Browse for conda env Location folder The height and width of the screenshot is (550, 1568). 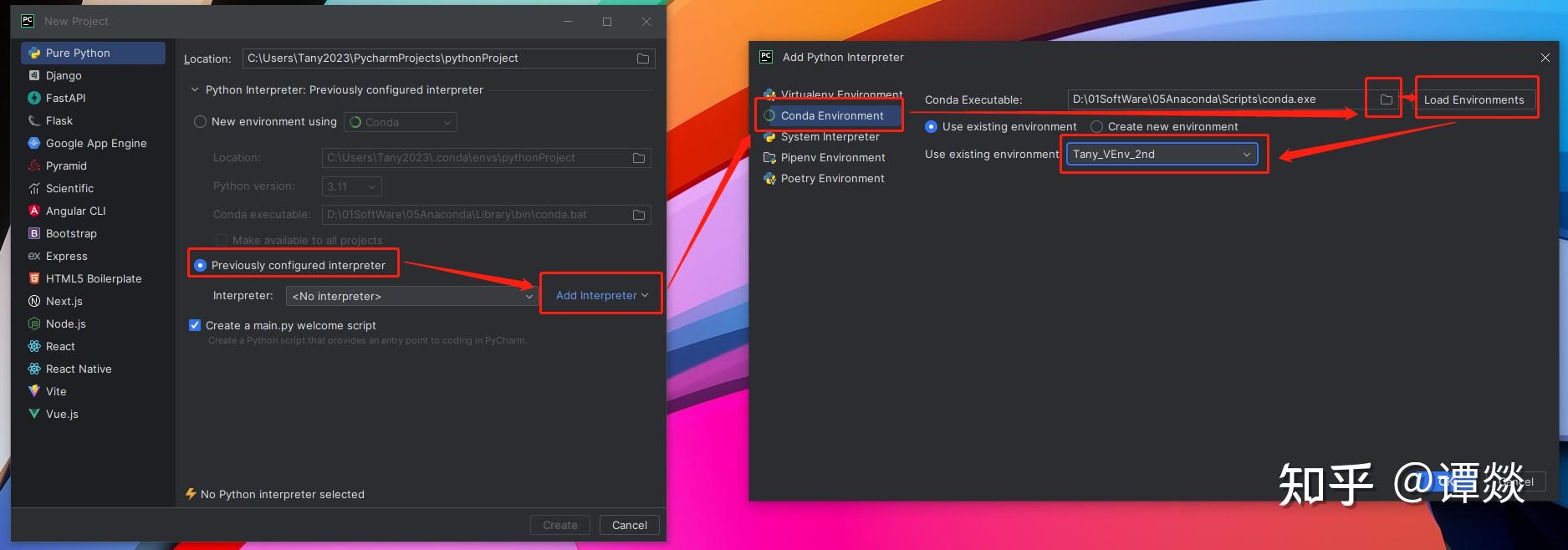click(639, 158)
